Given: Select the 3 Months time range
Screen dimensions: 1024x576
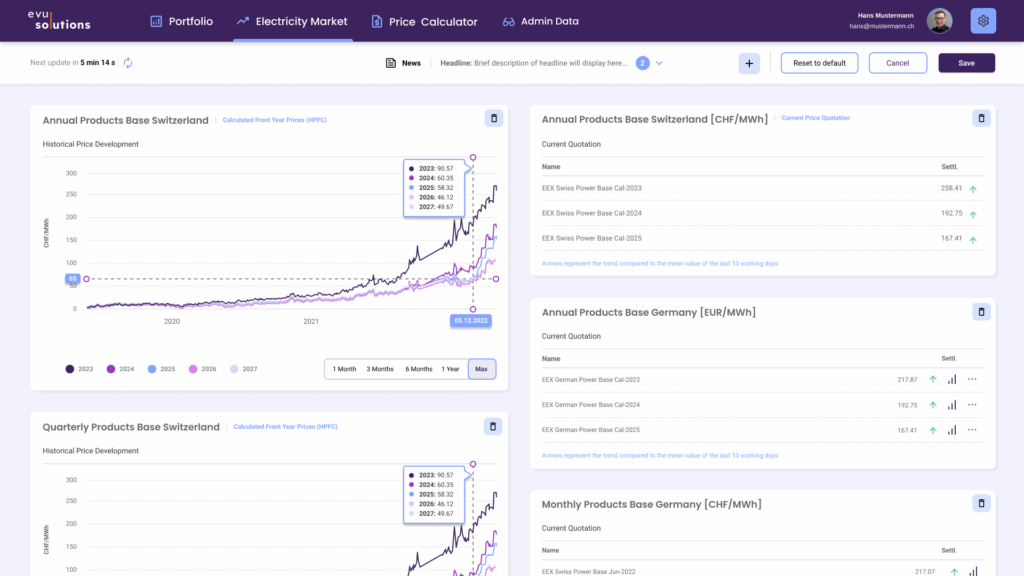Looking at the screenshot, I should pos(379,369).
